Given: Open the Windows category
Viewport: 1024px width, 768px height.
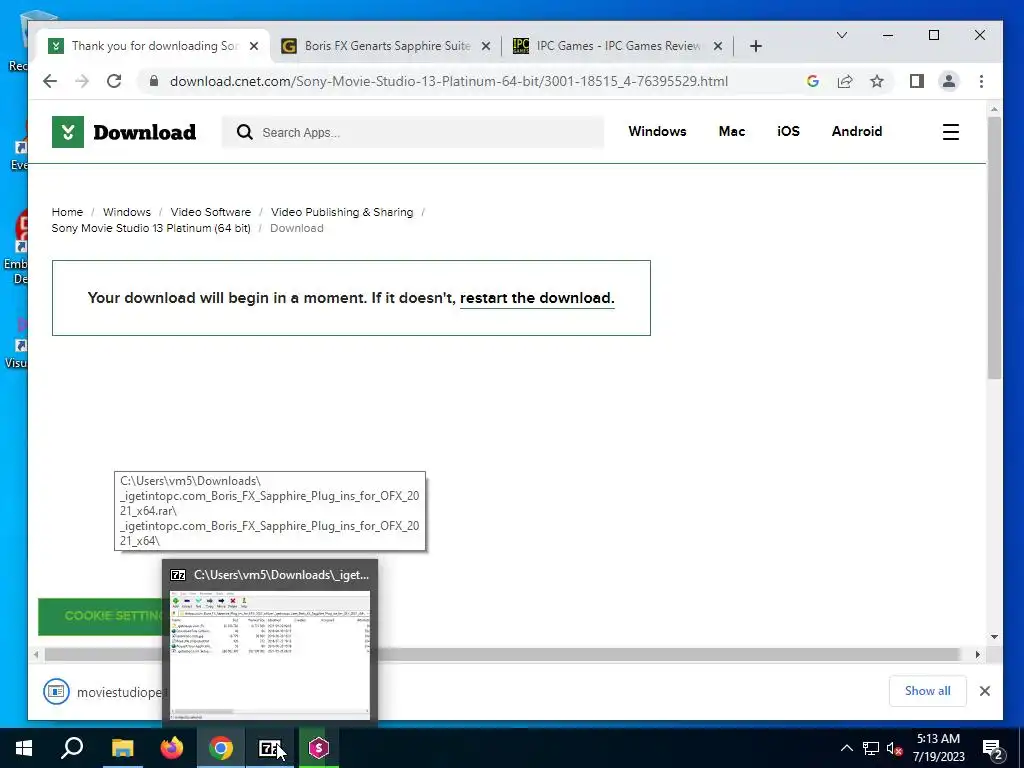Looking at the screenshot, I should (657, 131).
